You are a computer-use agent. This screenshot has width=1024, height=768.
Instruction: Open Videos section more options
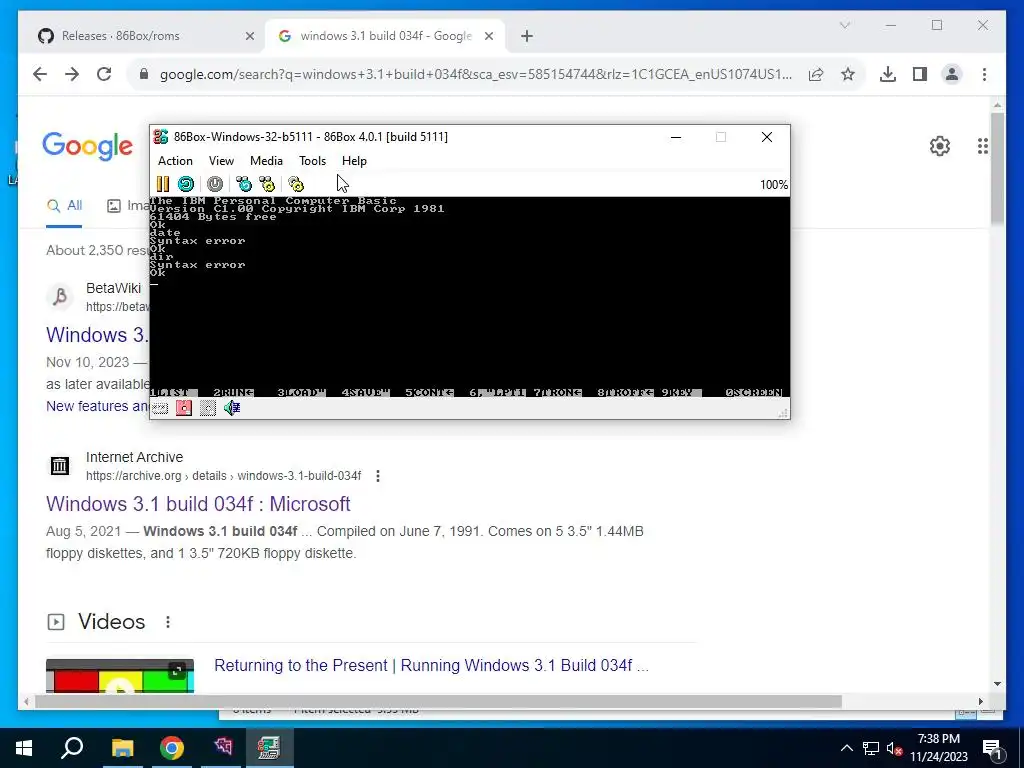168,622
